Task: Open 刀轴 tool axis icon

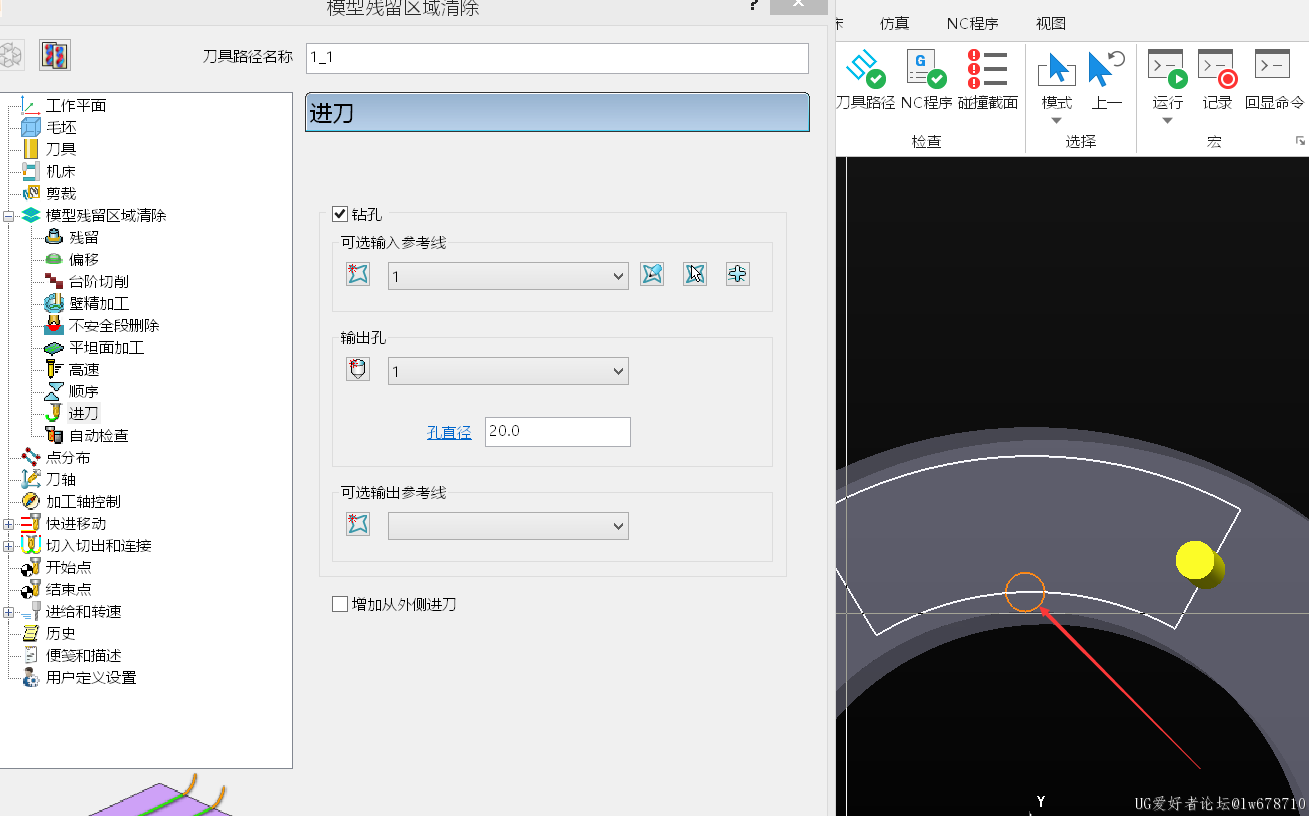Action: point(31,479)
